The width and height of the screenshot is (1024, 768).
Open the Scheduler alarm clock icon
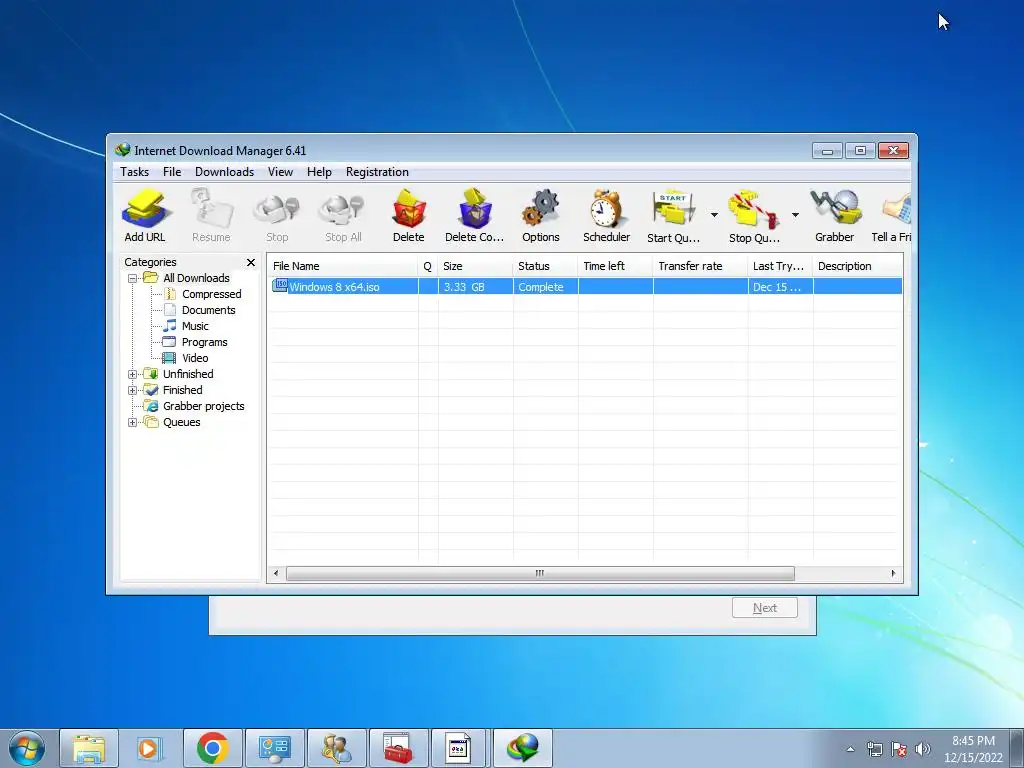click(x=607, y=216)
